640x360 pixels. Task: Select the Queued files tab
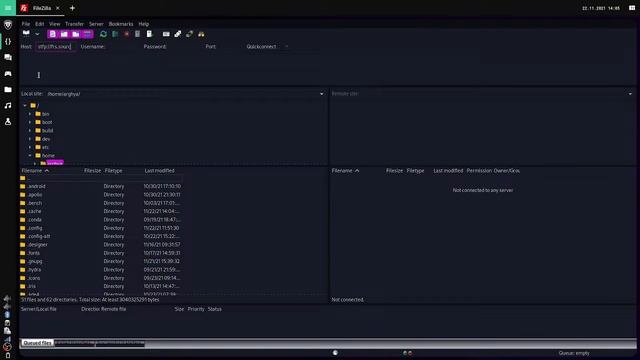coord(37,343)
